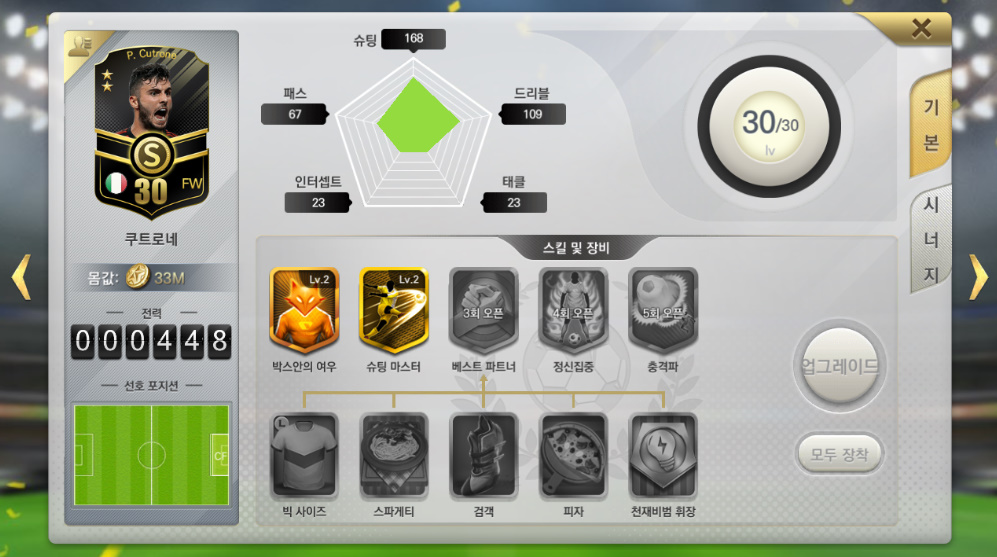Viewport: 997px width, 557px height.
Task: Switch to the 시너지 tab
Action: click(x=931, y=239)
